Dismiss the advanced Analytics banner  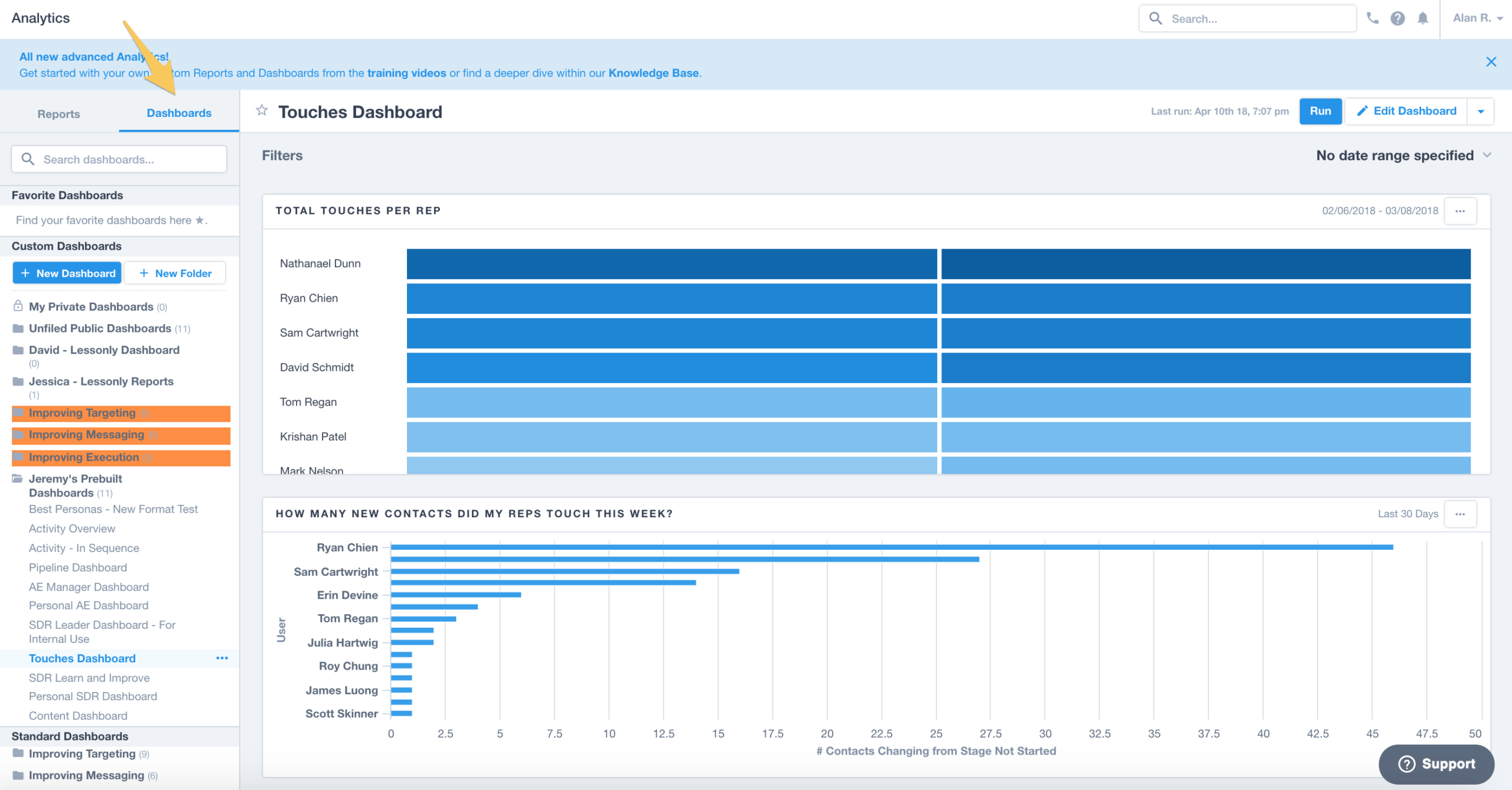(x=1491, y=62)
